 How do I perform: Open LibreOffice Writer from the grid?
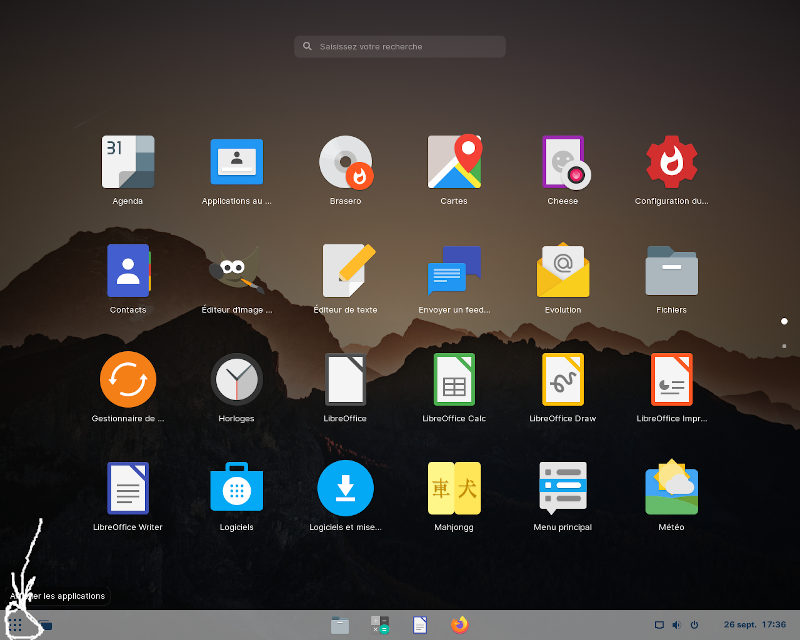[128, 488]
